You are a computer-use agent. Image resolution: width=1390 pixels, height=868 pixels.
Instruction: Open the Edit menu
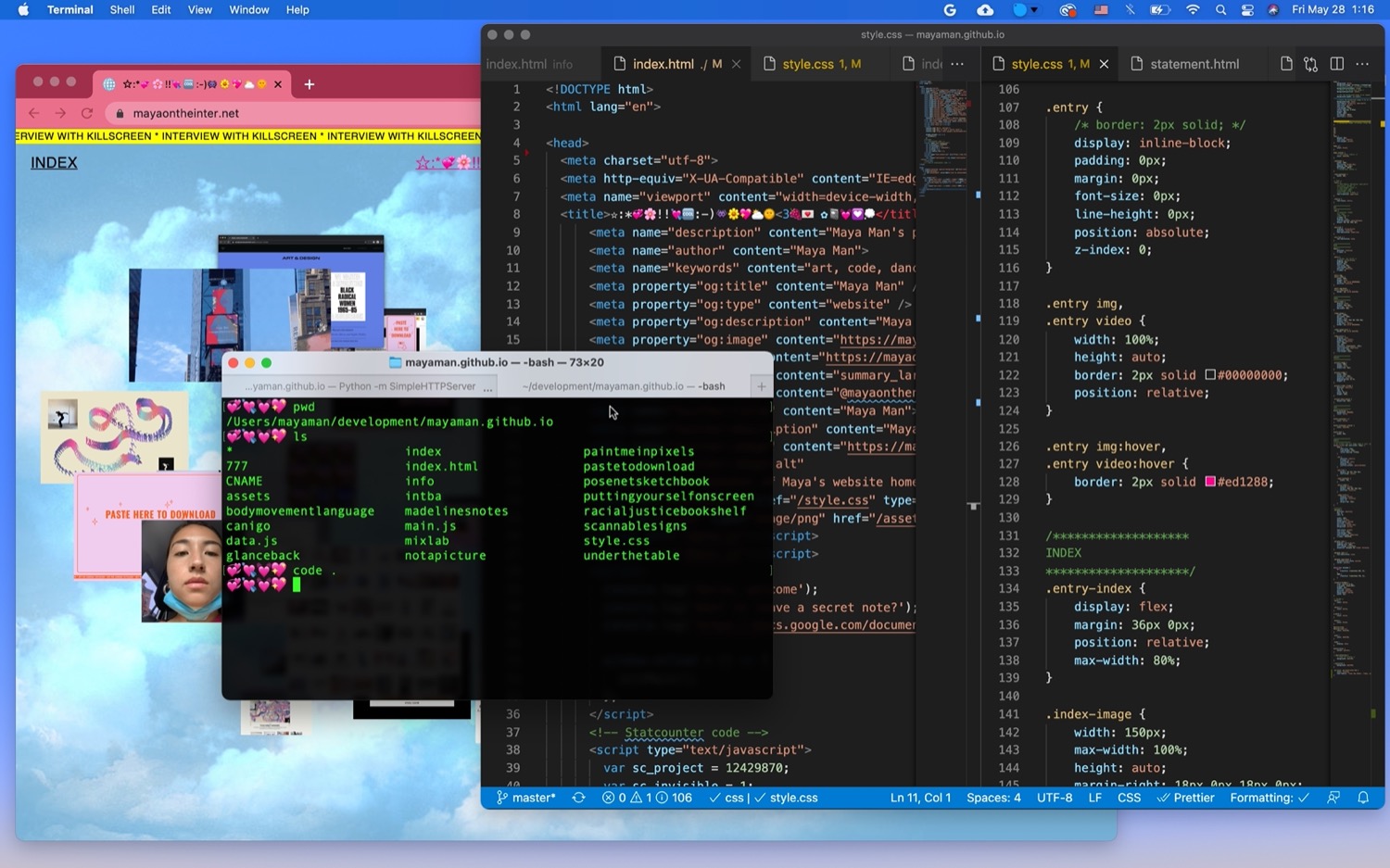click(161, 10)
